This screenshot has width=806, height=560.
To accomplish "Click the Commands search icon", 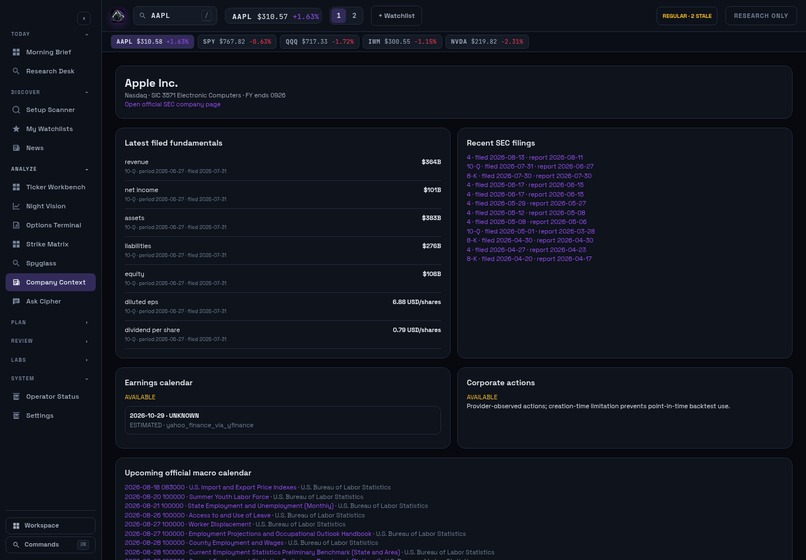I will point(16,544).
